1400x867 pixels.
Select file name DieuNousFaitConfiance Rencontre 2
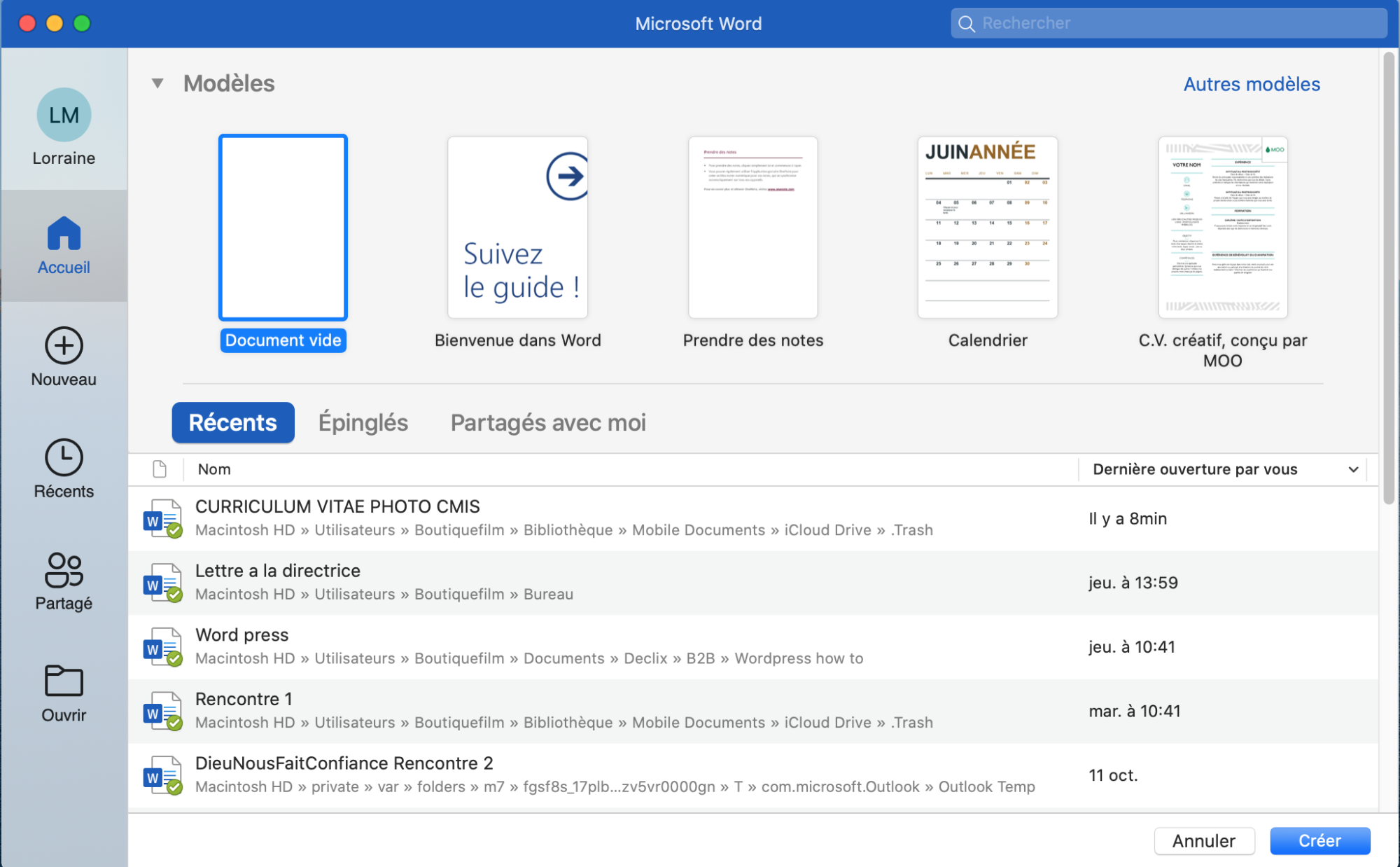(344, 763)
